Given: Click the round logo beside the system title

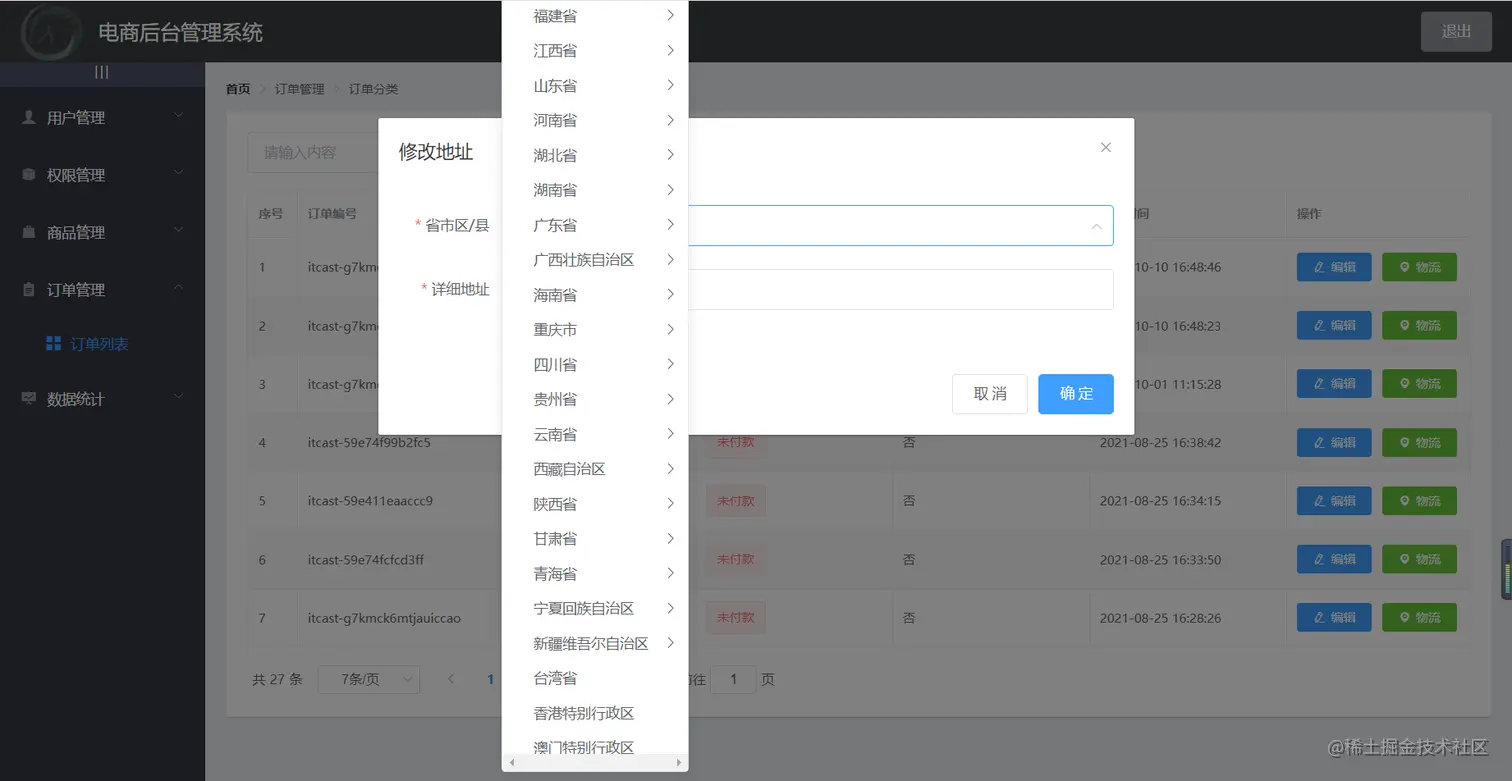Looking at the screenshot, I should 52,32.
